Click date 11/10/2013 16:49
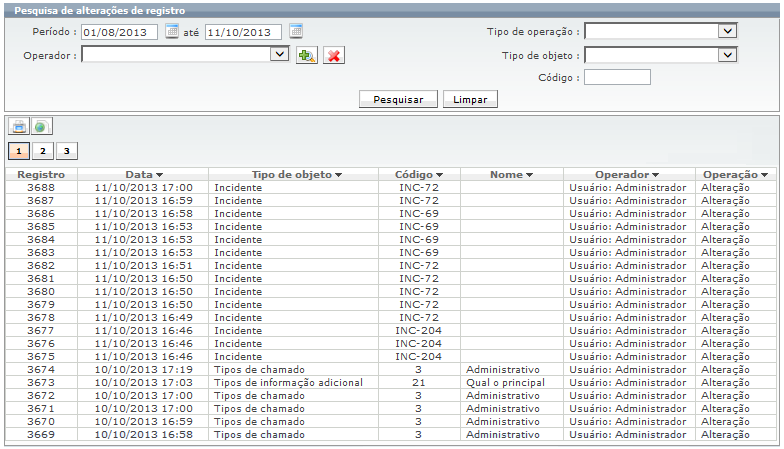This screenshot has height=449, width=784. click(x=144, y=318)
